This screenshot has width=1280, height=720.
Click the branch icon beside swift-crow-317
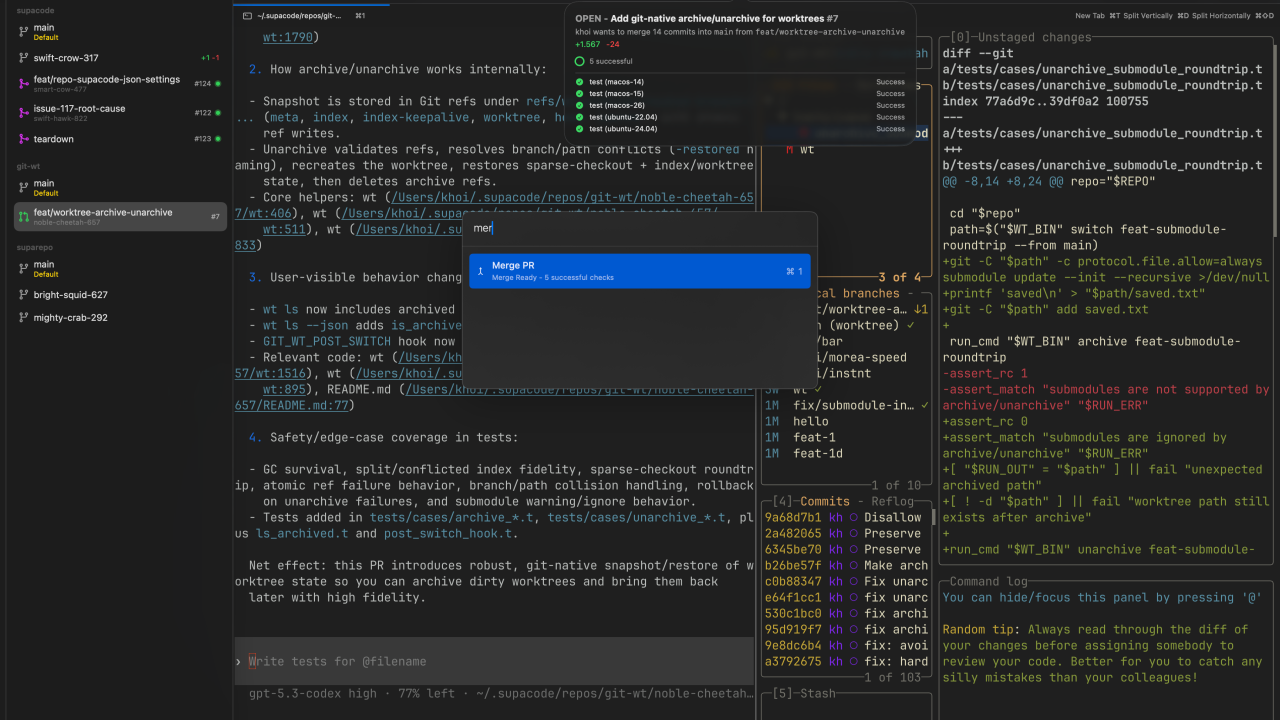[23, 58]
